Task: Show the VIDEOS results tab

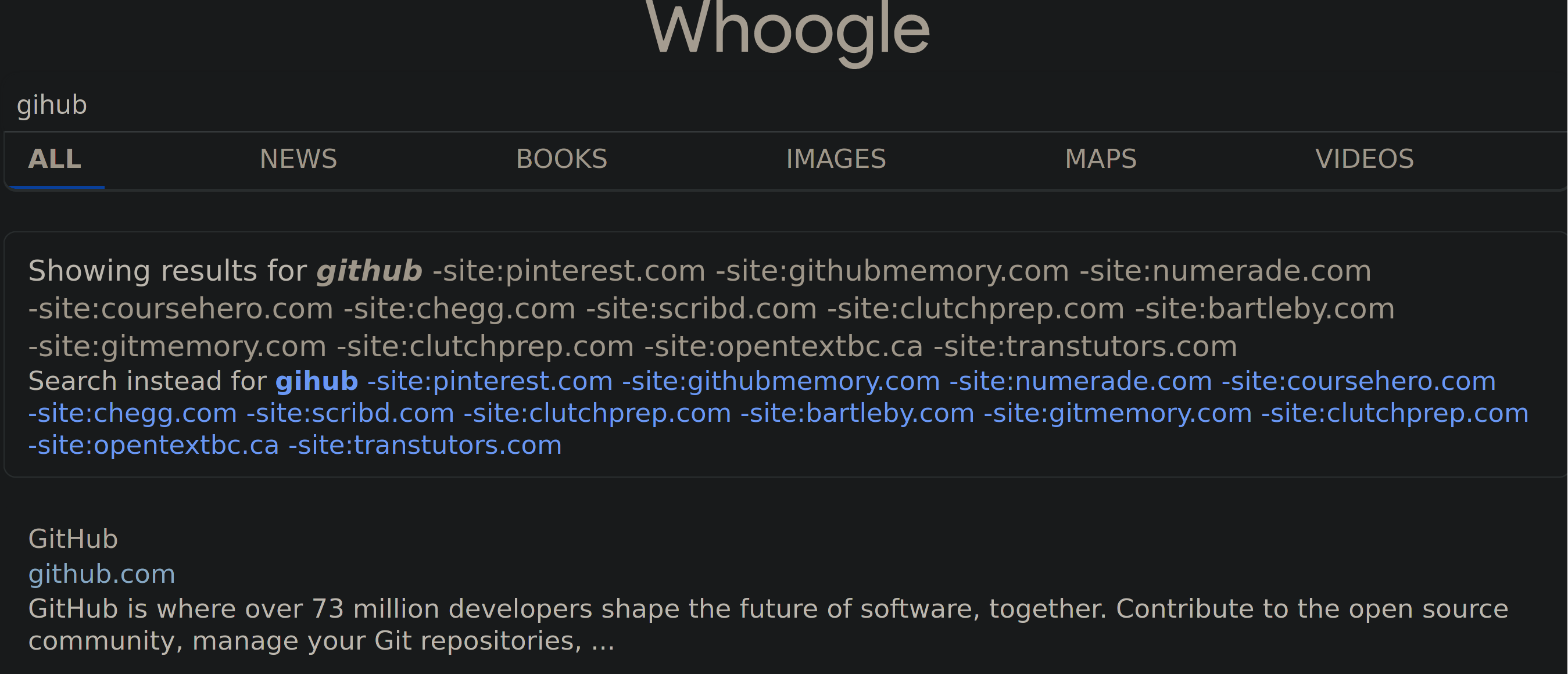Action: pos(1364,159)
